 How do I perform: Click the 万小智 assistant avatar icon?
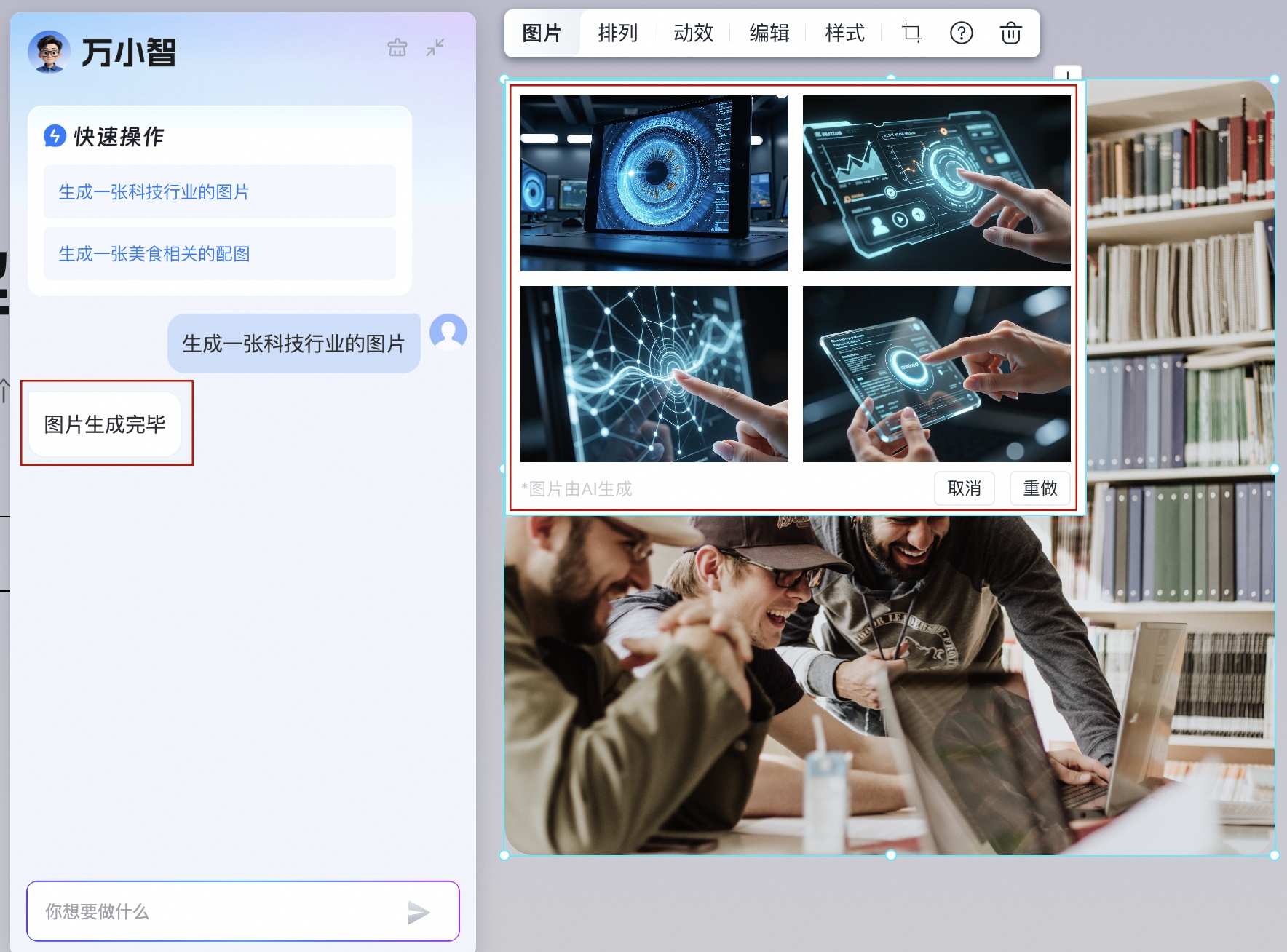pos(49,52)
